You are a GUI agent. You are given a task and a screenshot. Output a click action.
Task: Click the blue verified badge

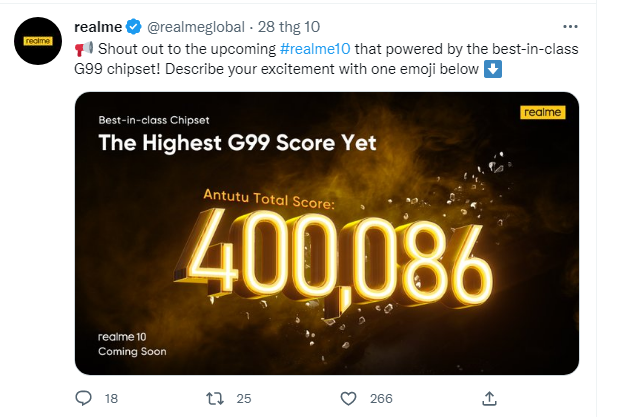[134, 27]
